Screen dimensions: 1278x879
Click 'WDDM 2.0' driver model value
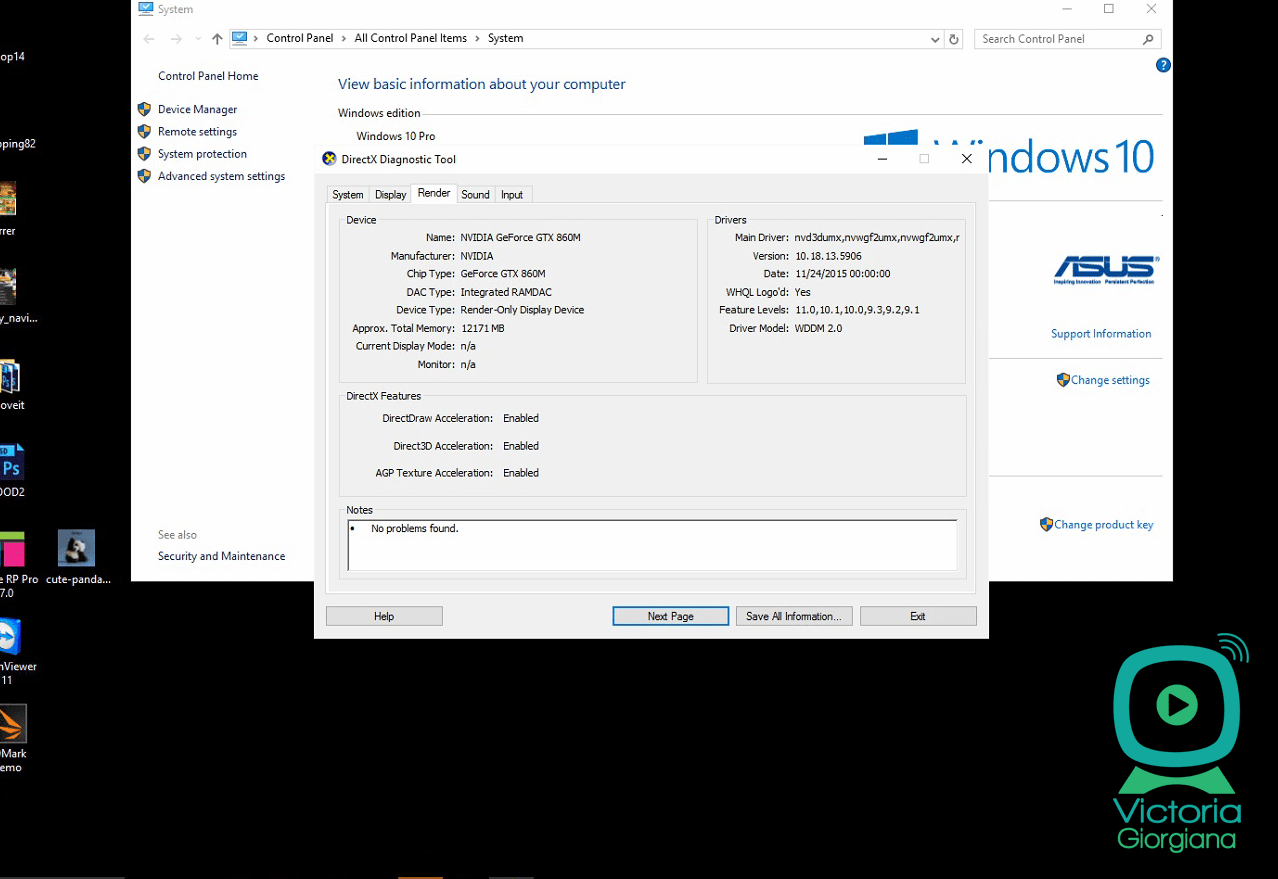coord(818,328)
